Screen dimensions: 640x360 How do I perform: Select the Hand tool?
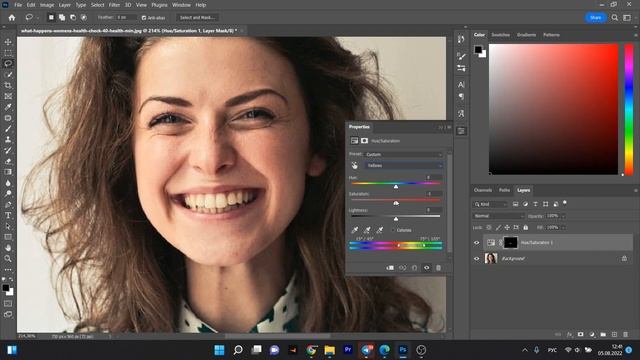point(8,247)
